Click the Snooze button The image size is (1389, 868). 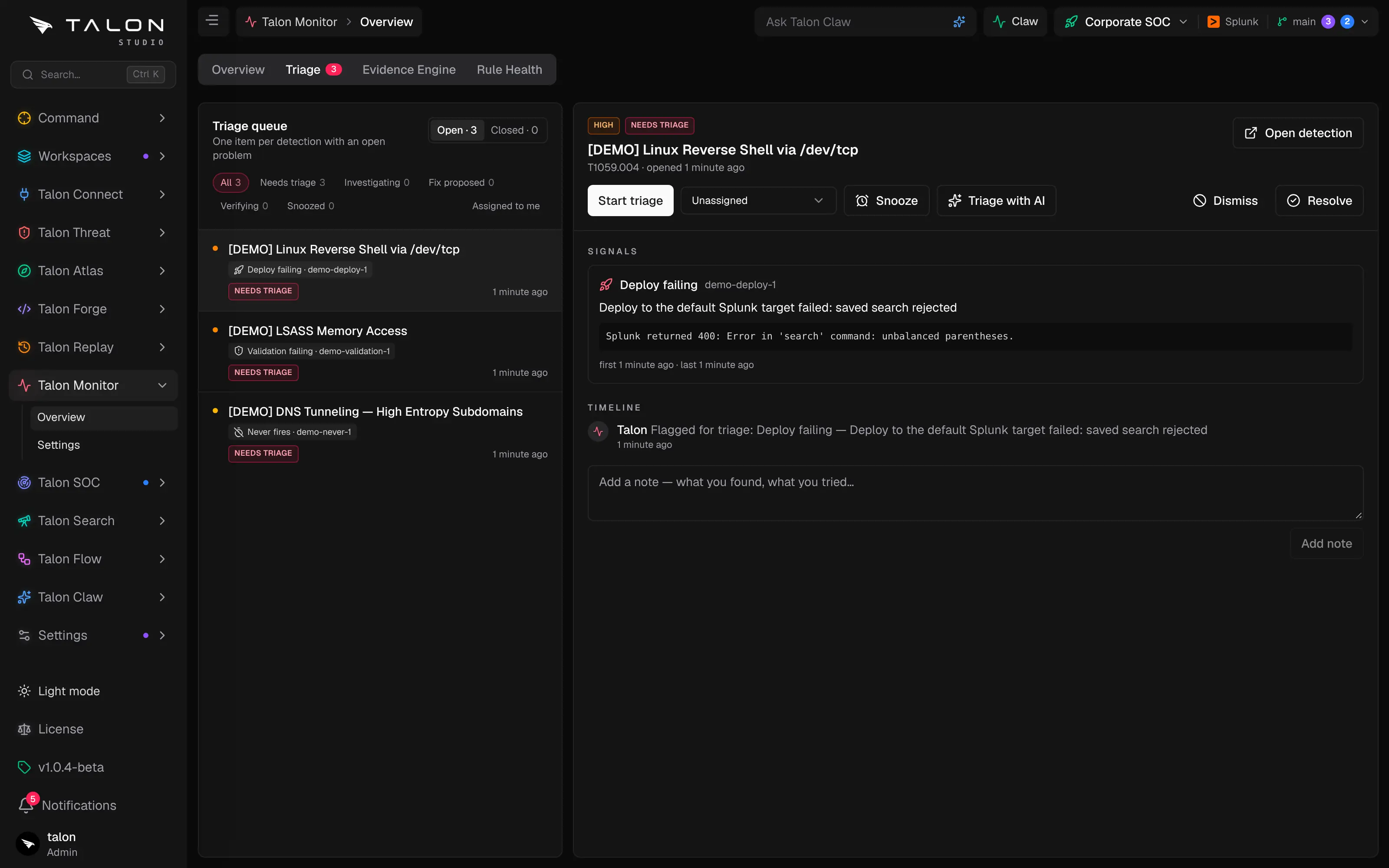click(886, 201)
